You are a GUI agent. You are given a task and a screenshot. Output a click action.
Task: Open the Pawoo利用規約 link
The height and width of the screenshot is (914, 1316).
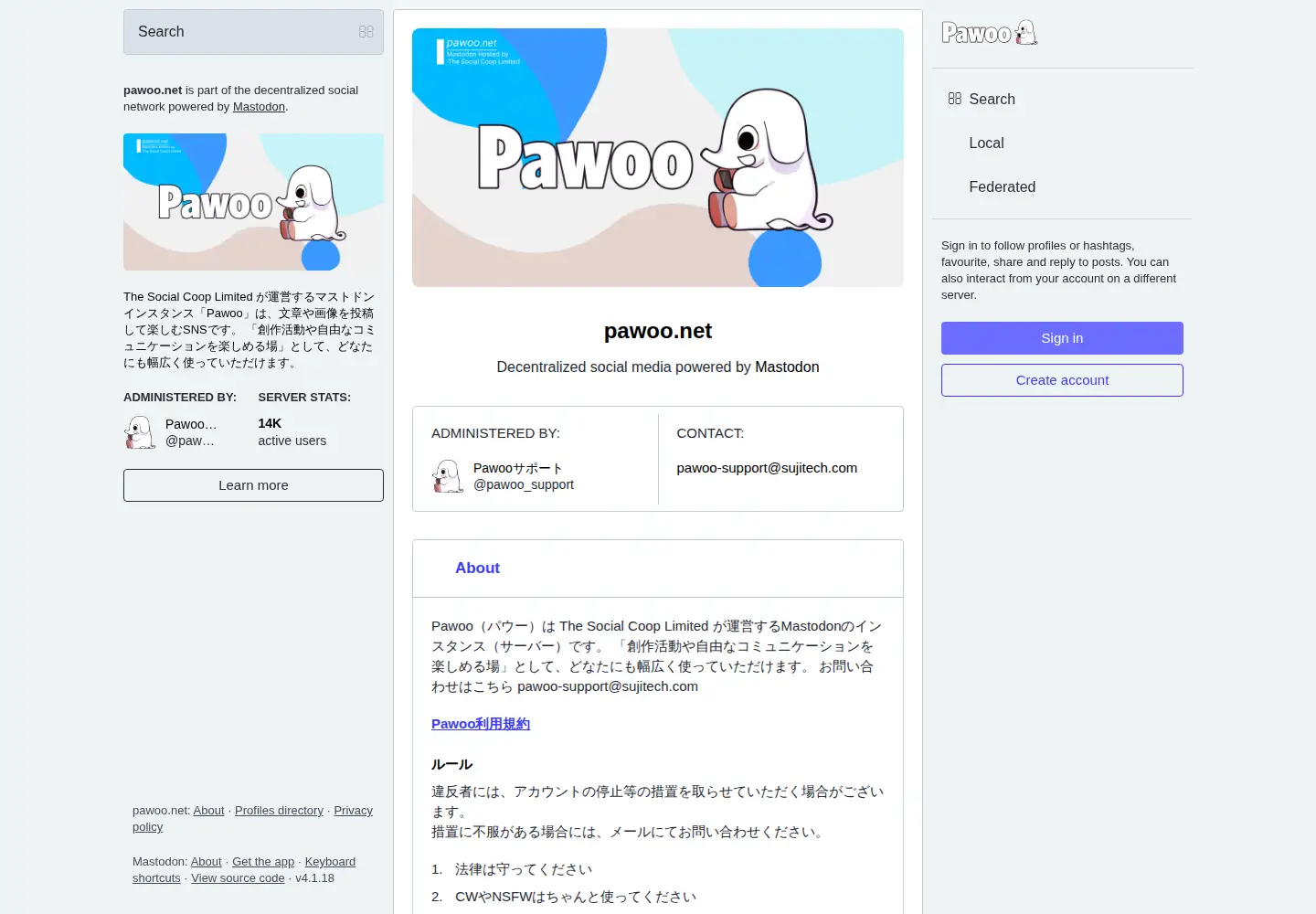481,724
